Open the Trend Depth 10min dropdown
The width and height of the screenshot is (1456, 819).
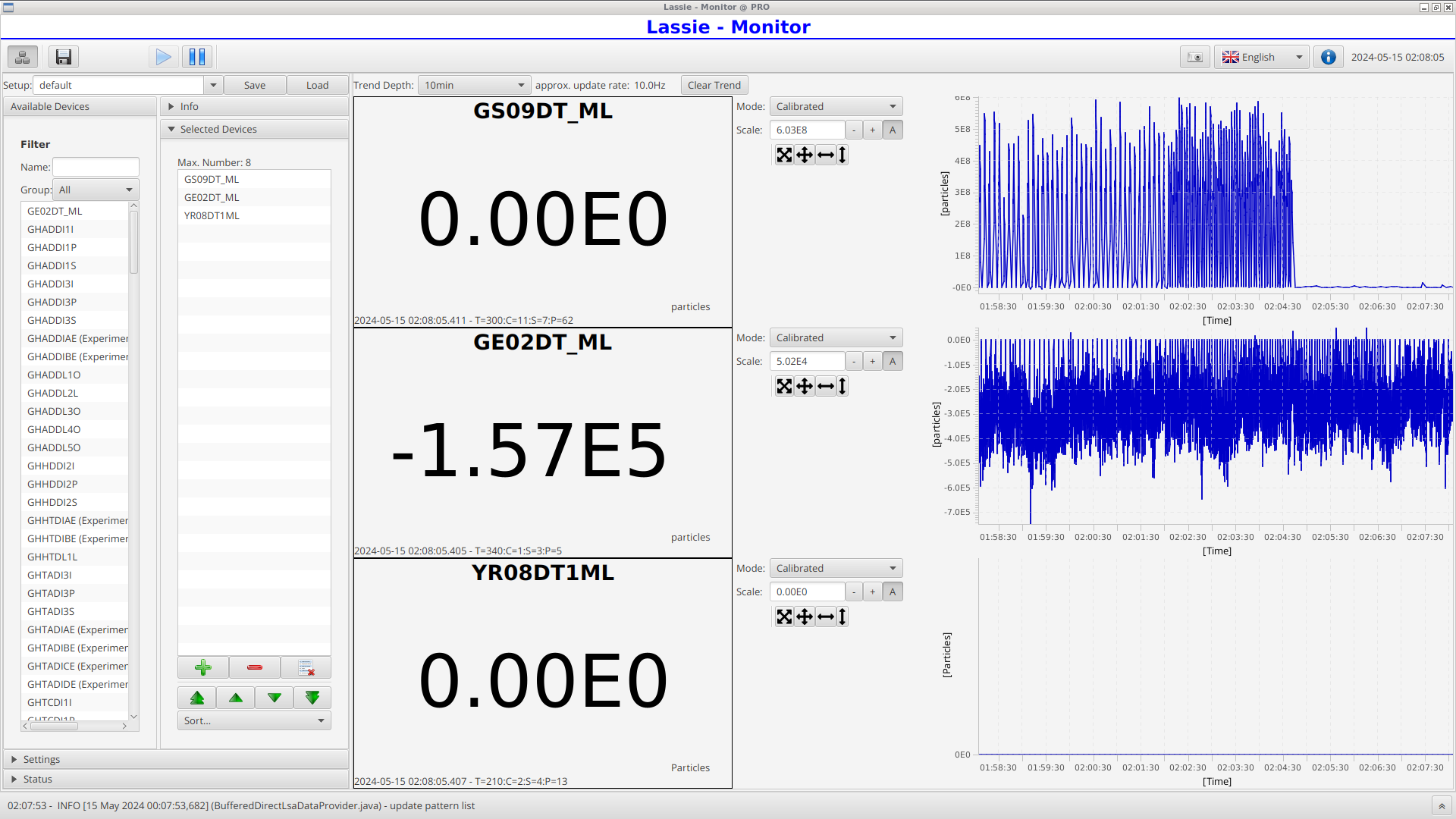click(475, 86)
